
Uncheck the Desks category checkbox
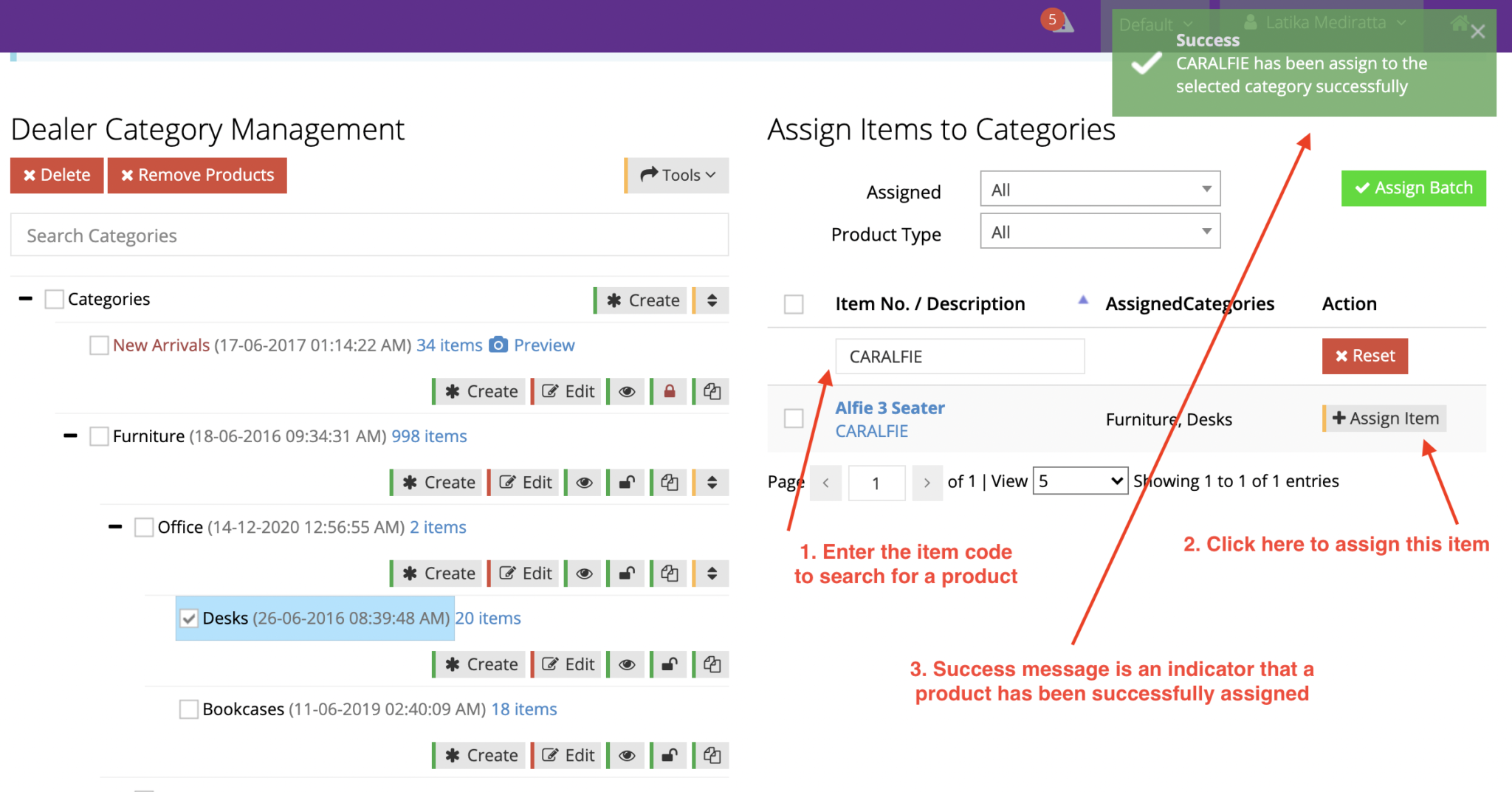click(189, 618)
